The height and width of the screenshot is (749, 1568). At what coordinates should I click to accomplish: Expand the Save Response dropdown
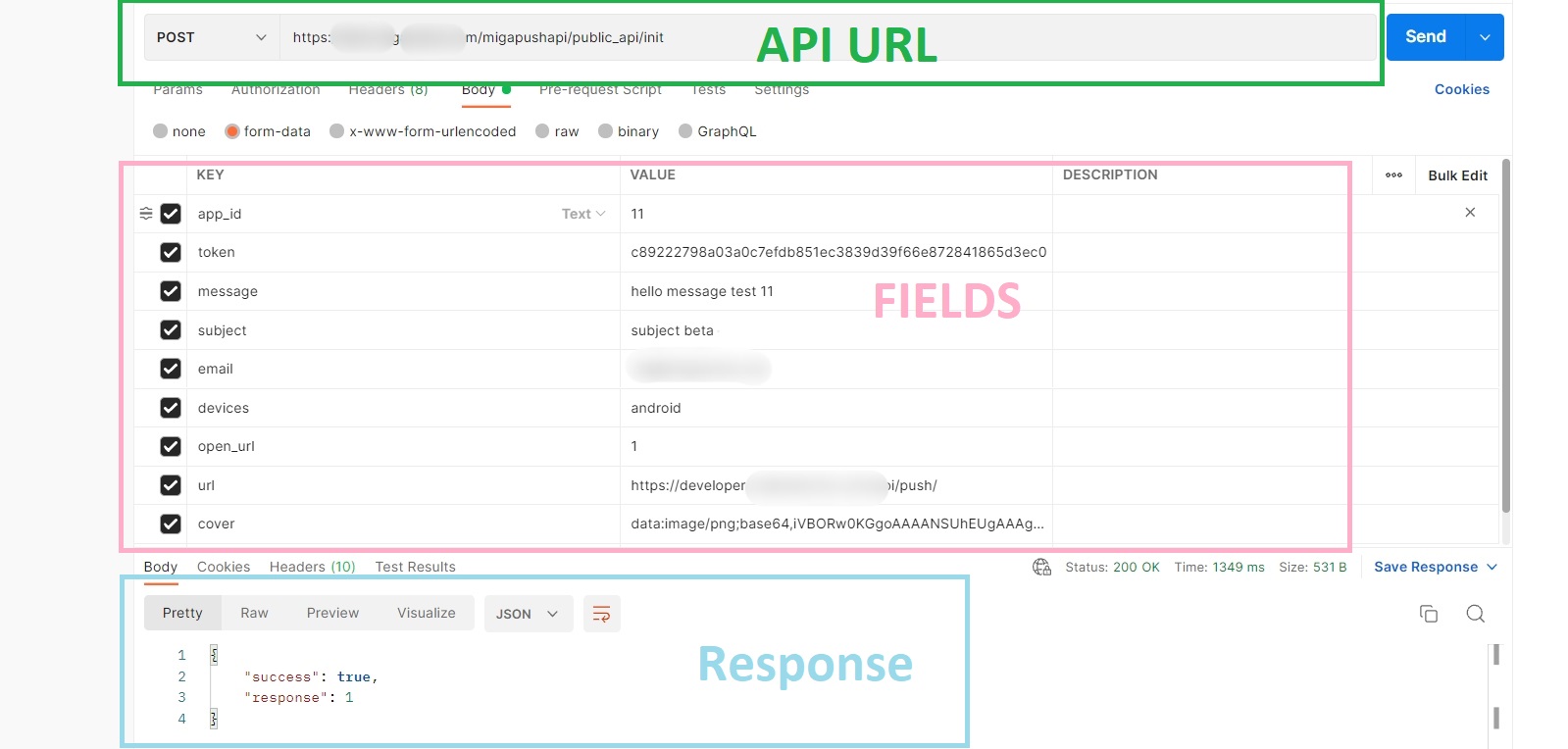click(x=1492, y=567)
